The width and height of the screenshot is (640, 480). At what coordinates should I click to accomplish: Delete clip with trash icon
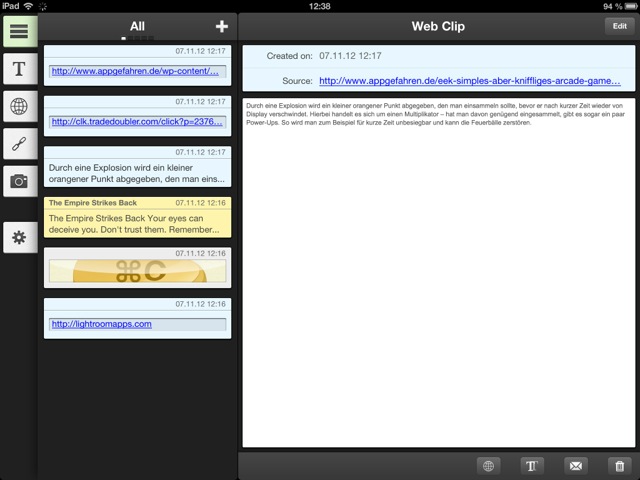(x=619, y=465)
